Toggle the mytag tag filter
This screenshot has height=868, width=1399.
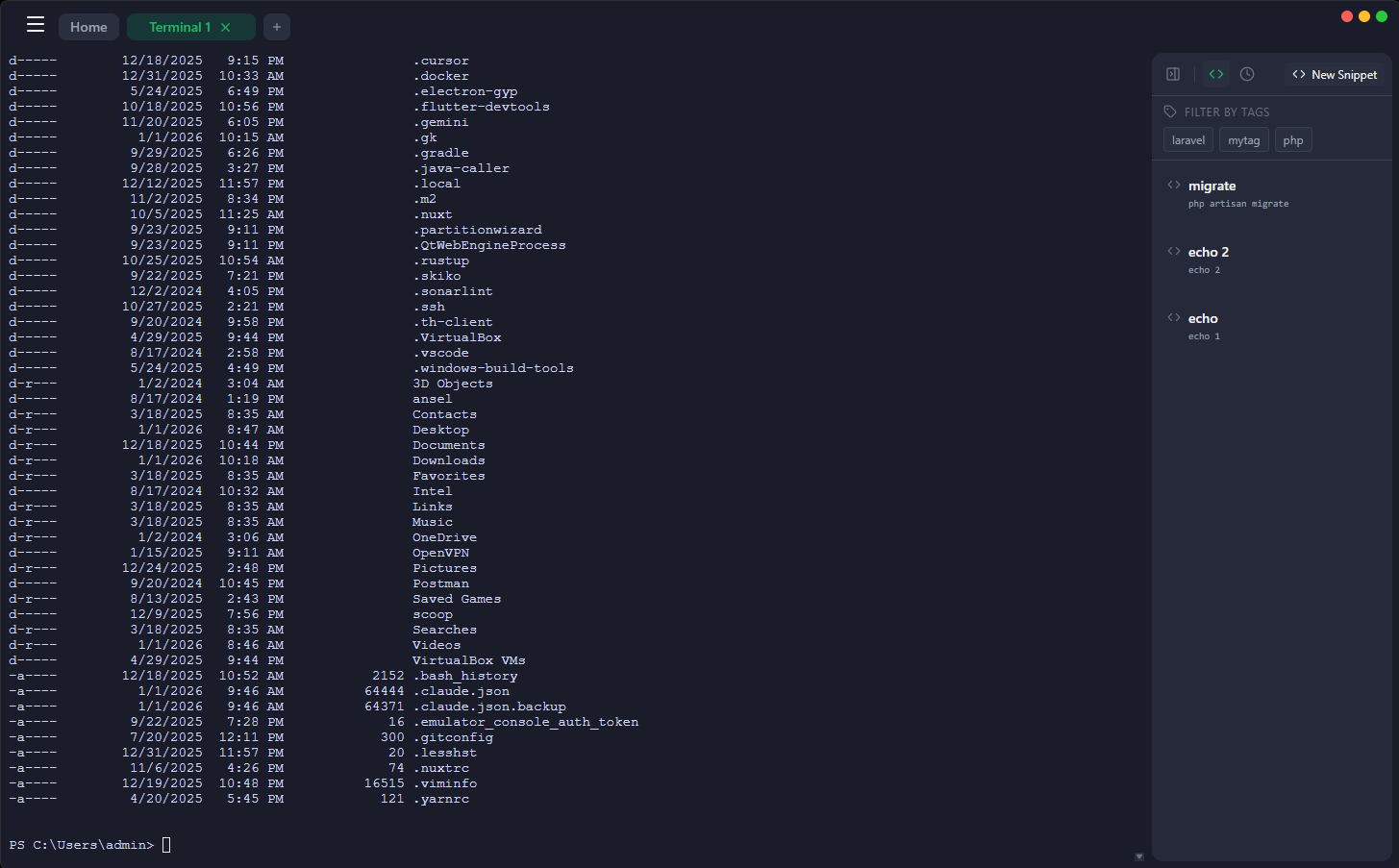point(1243,139)
